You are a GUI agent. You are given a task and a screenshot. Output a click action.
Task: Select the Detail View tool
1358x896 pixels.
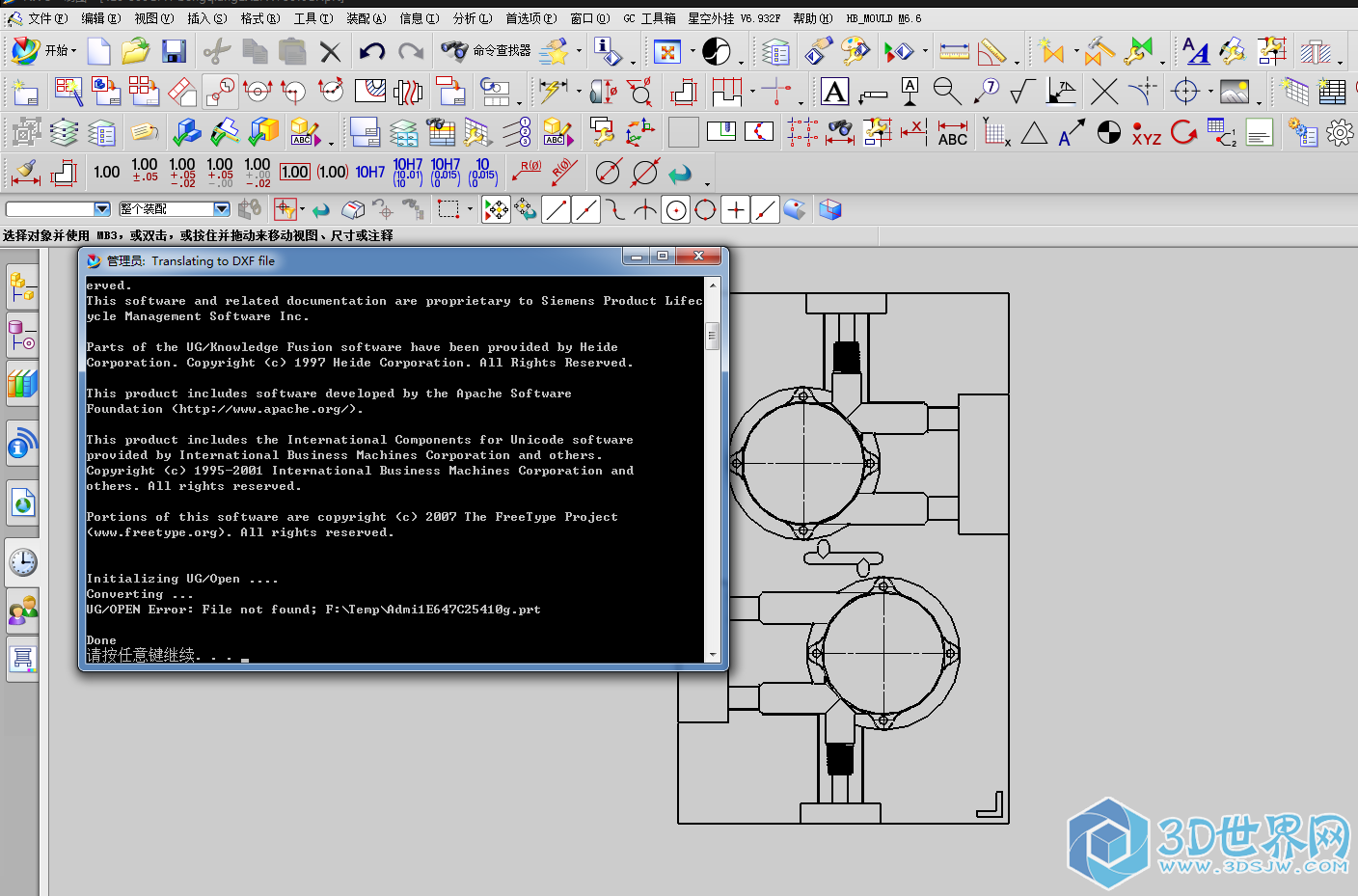pos(220,92)
